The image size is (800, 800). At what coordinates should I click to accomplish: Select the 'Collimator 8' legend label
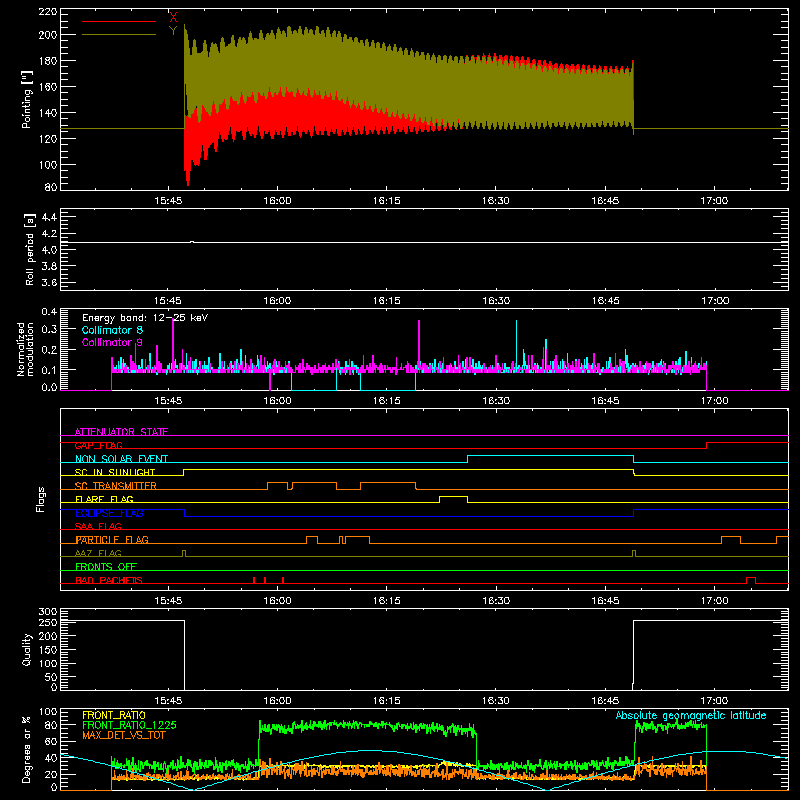pyautogui.click(x=112, y=330)
